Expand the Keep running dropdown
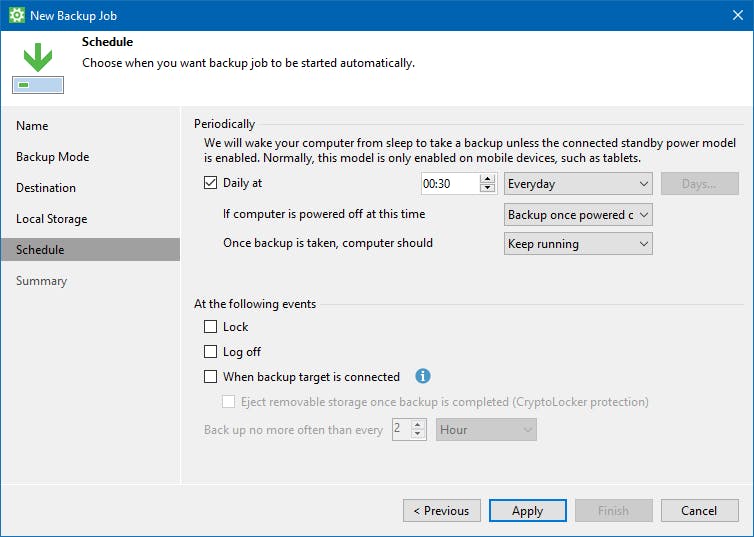The height and width of the screenshot is (537, 754). [x=578, y=244]
